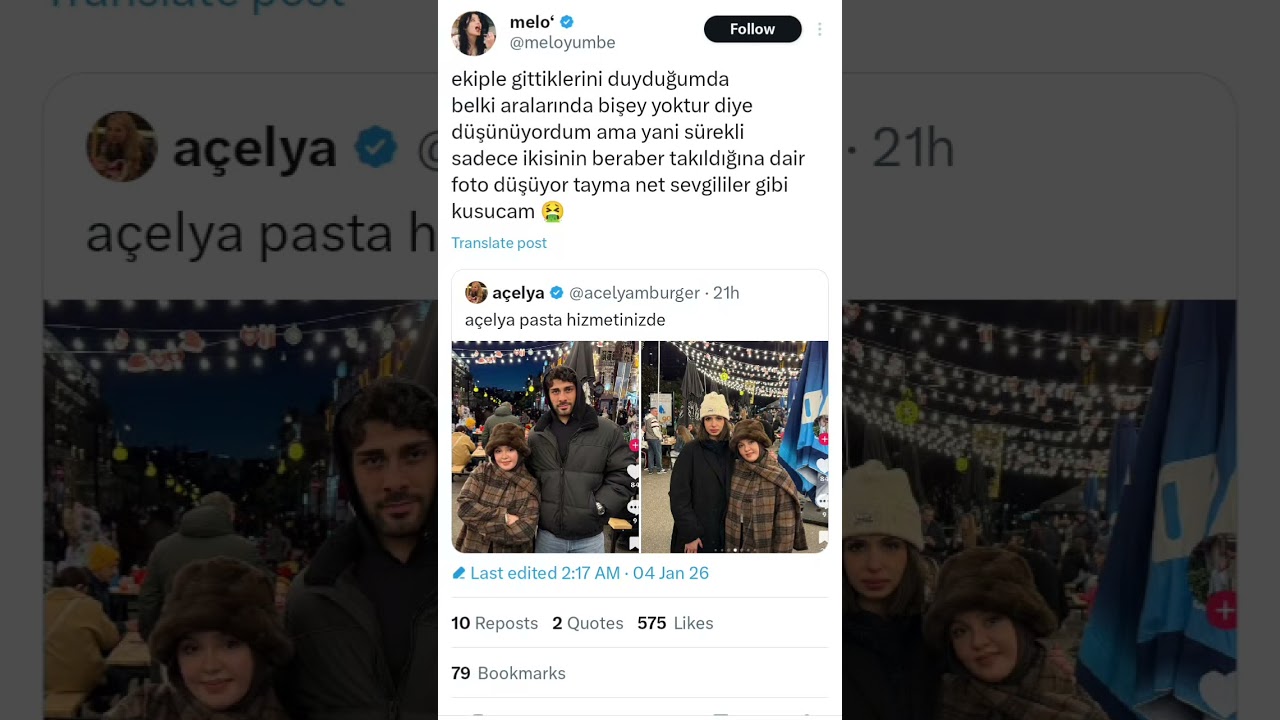
Task: Click the pencil edit-history icon
Action: (x=459, y=573)
